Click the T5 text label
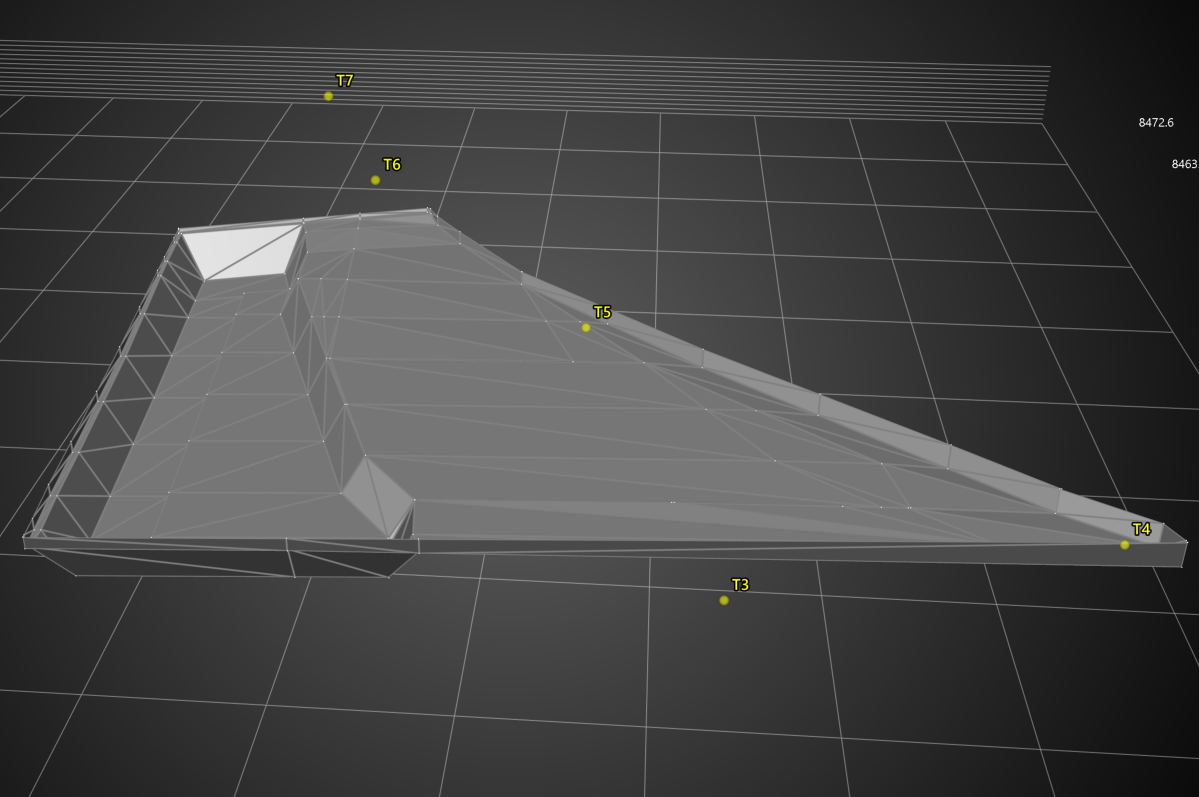1199x797 pixels. [602, 313]
